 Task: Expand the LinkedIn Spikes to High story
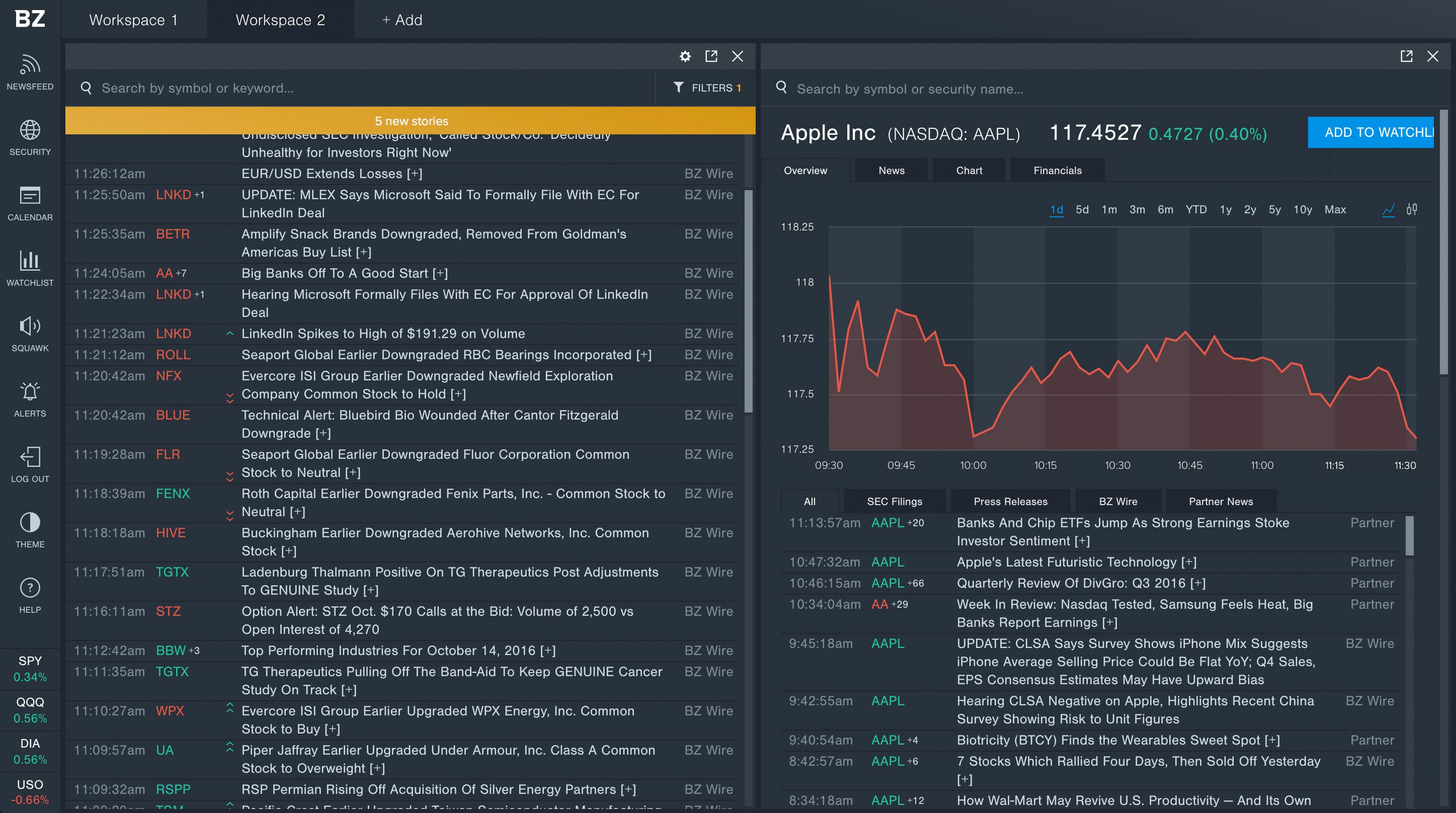383,334
